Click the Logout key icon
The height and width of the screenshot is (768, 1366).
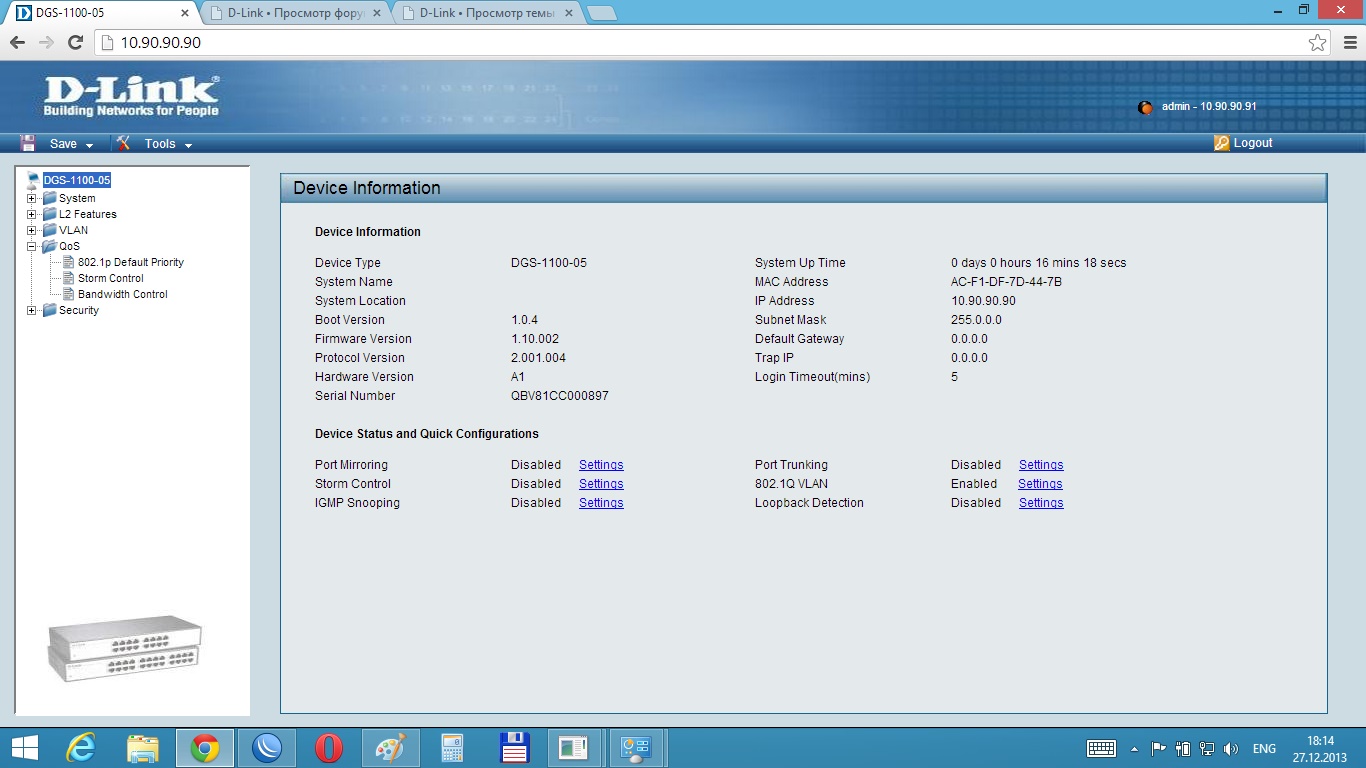coord(1221,143)
